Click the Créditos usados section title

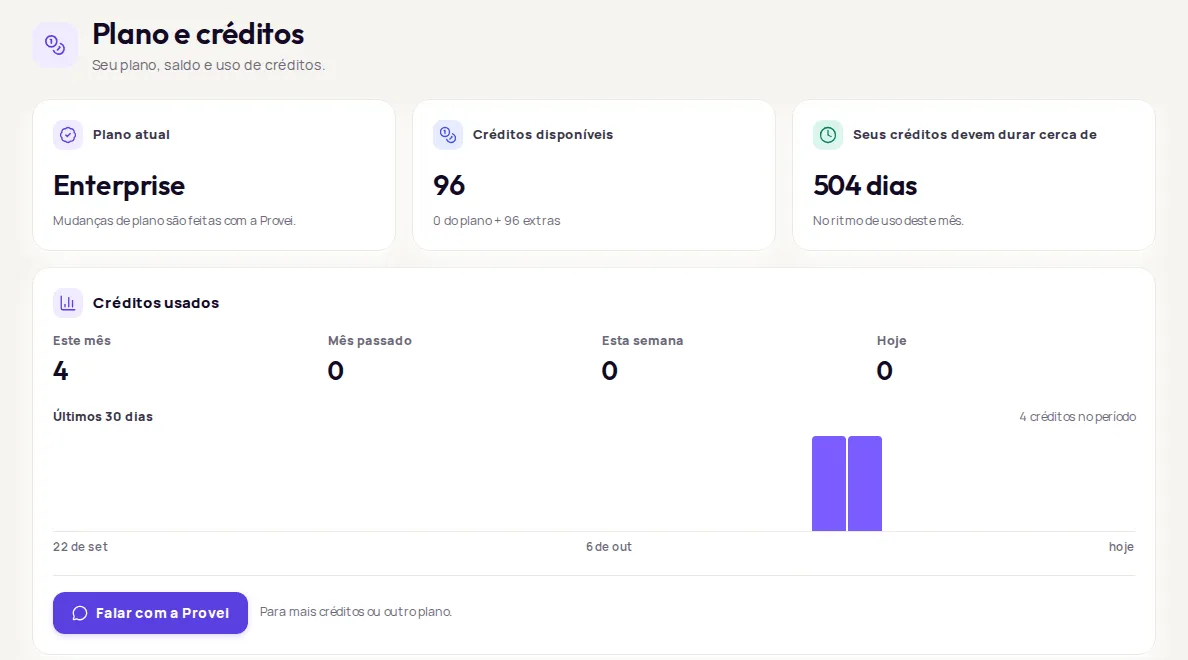pyautogui.click(x=155, y=303)
